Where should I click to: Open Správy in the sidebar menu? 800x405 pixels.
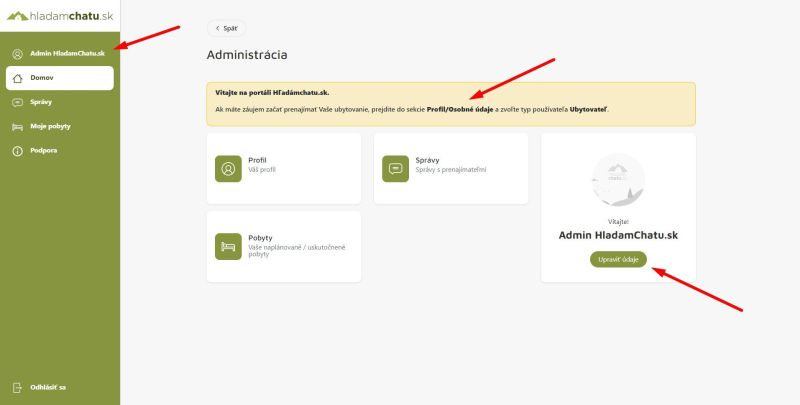click(60, 102)
